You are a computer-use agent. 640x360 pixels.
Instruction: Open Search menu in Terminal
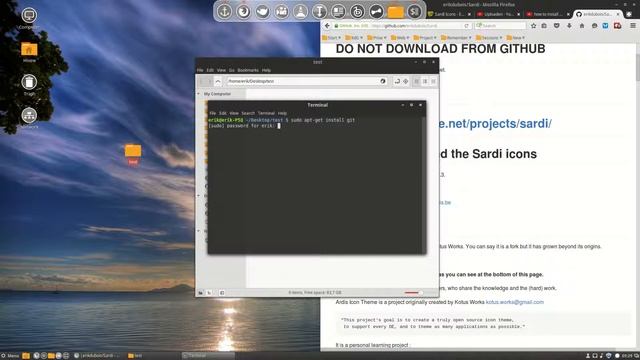click(x=248, y=113)
